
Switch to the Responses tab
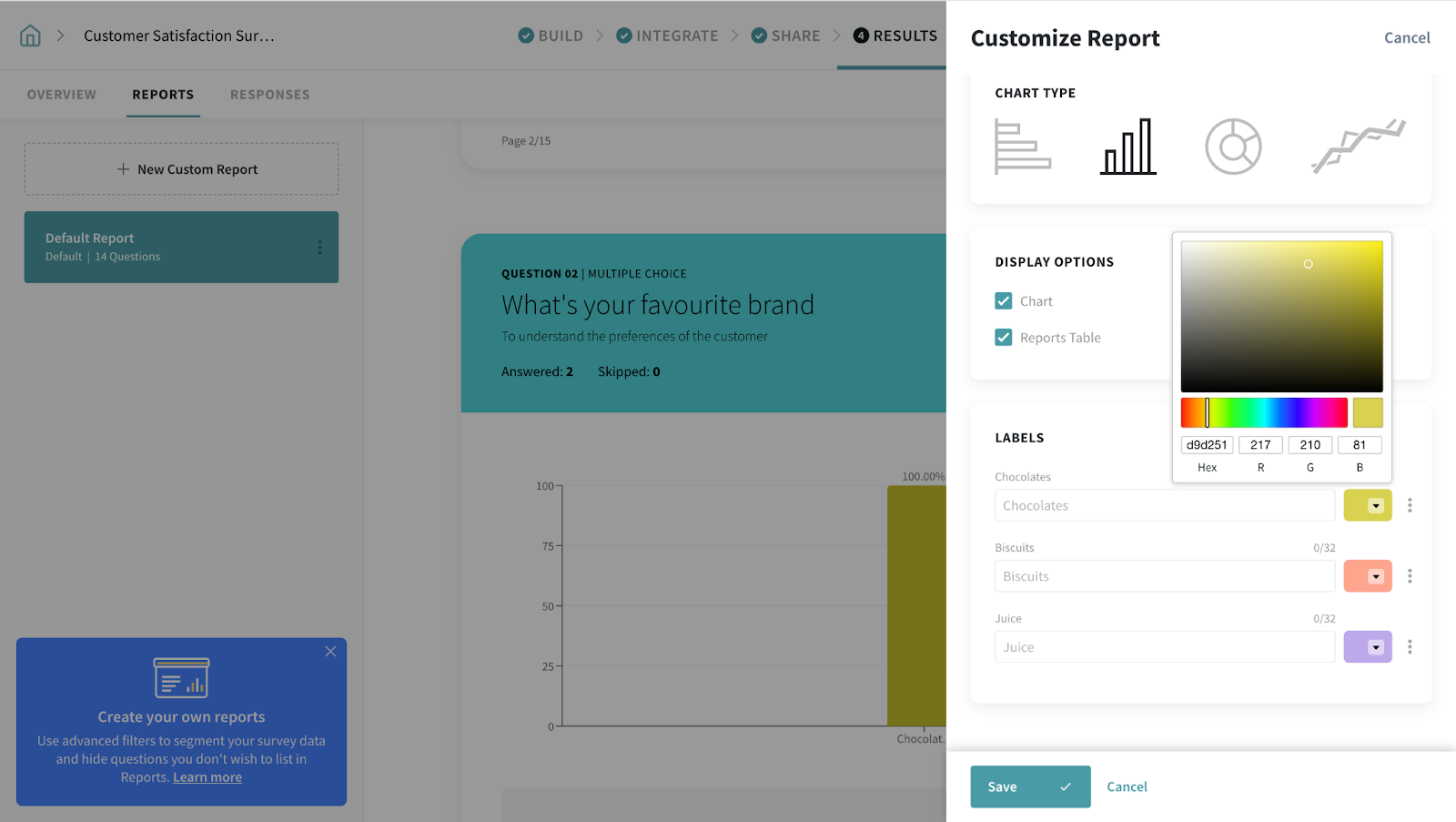[269, 95]
